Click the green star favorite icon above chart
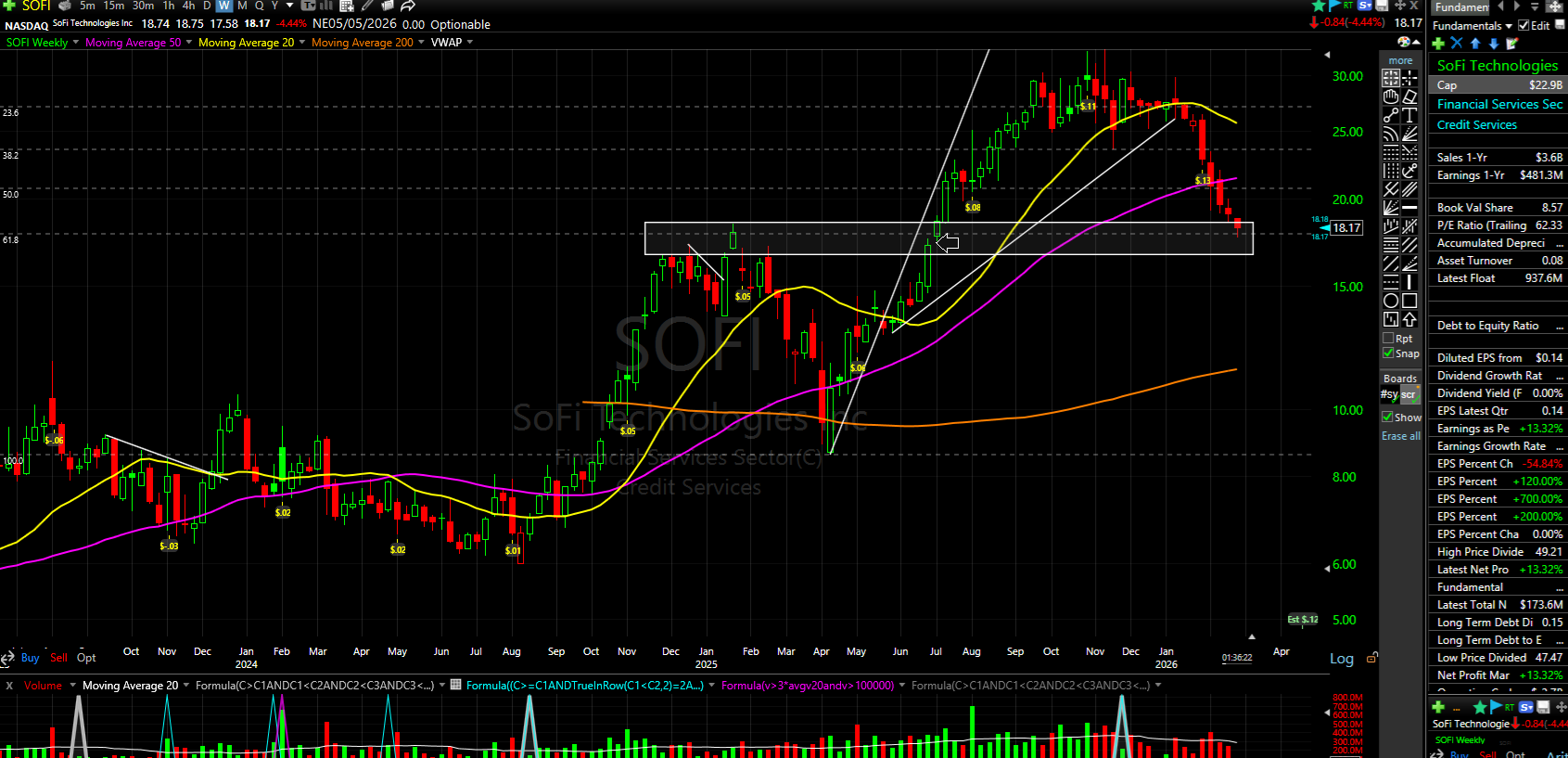The width and height of the screenshot is (1568, 758). [x=1318, y=6]
